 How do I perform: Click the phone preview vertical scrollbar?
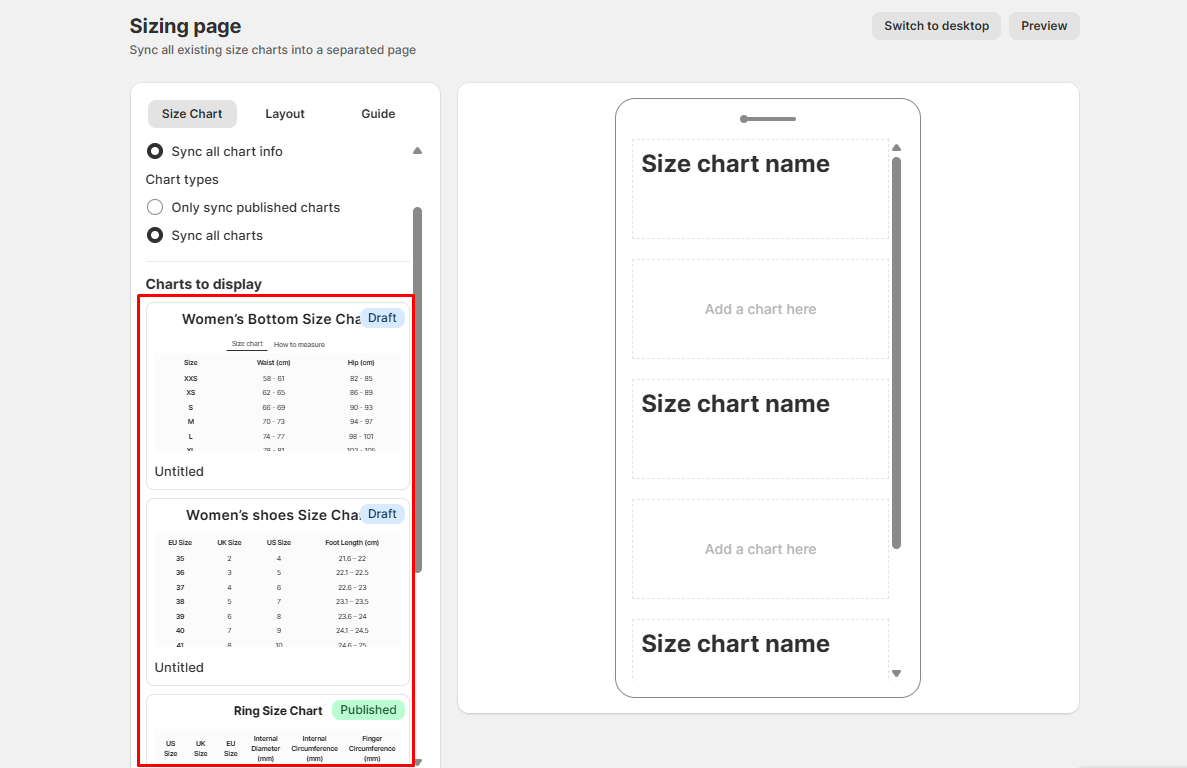click(896, 350)
